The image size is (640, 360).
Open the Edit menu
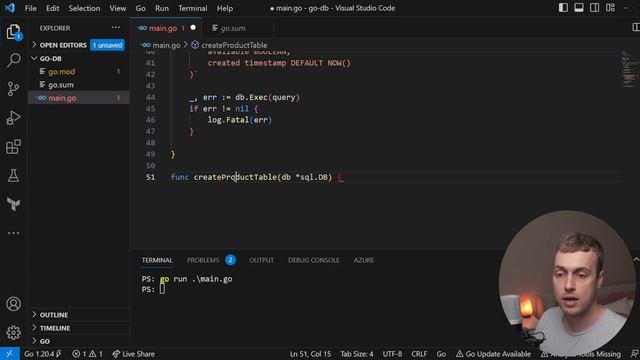pos(53,8)
